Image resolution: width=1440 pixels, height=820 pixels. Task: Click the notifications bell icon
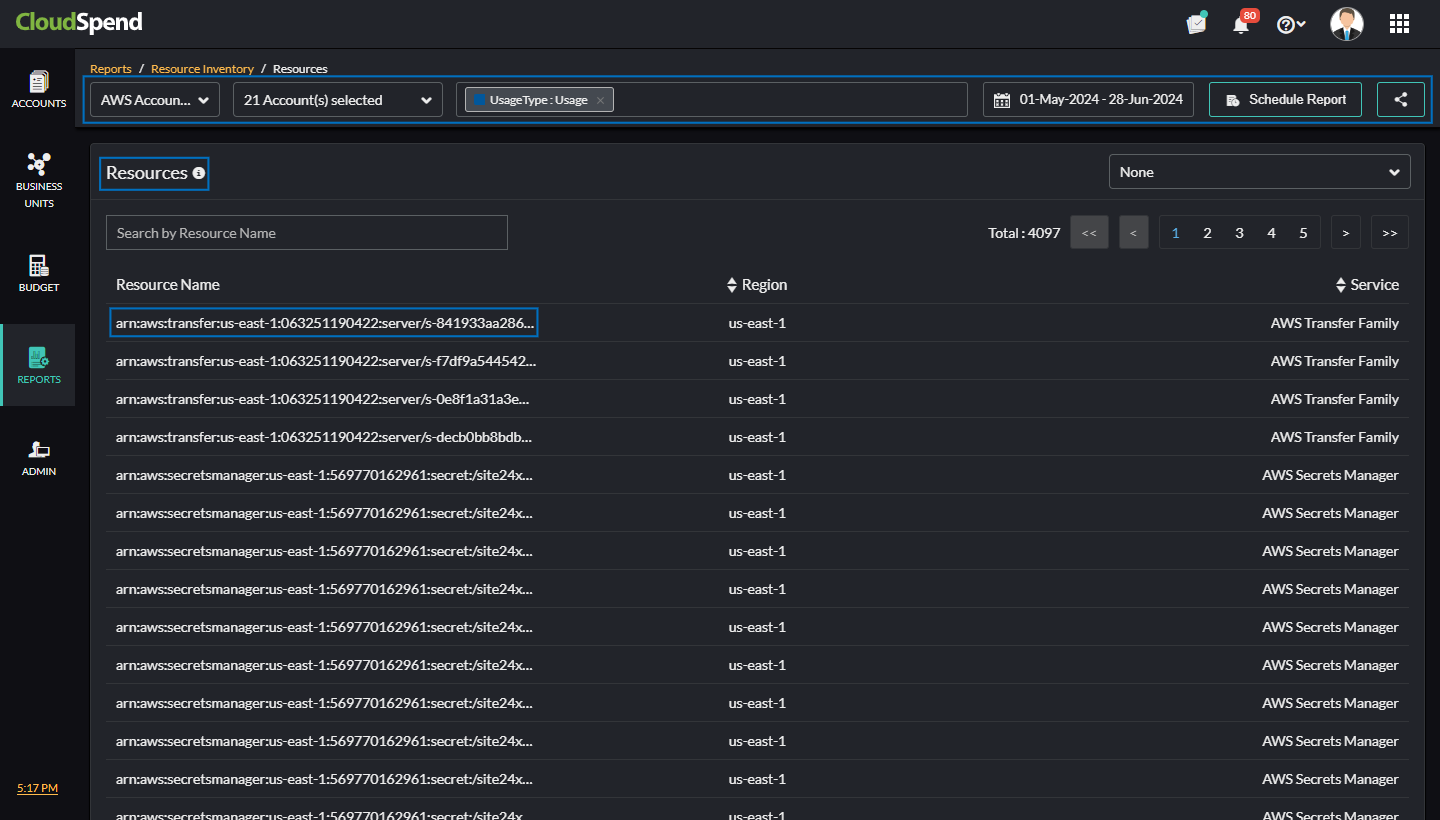click(x=1241, y=24)
